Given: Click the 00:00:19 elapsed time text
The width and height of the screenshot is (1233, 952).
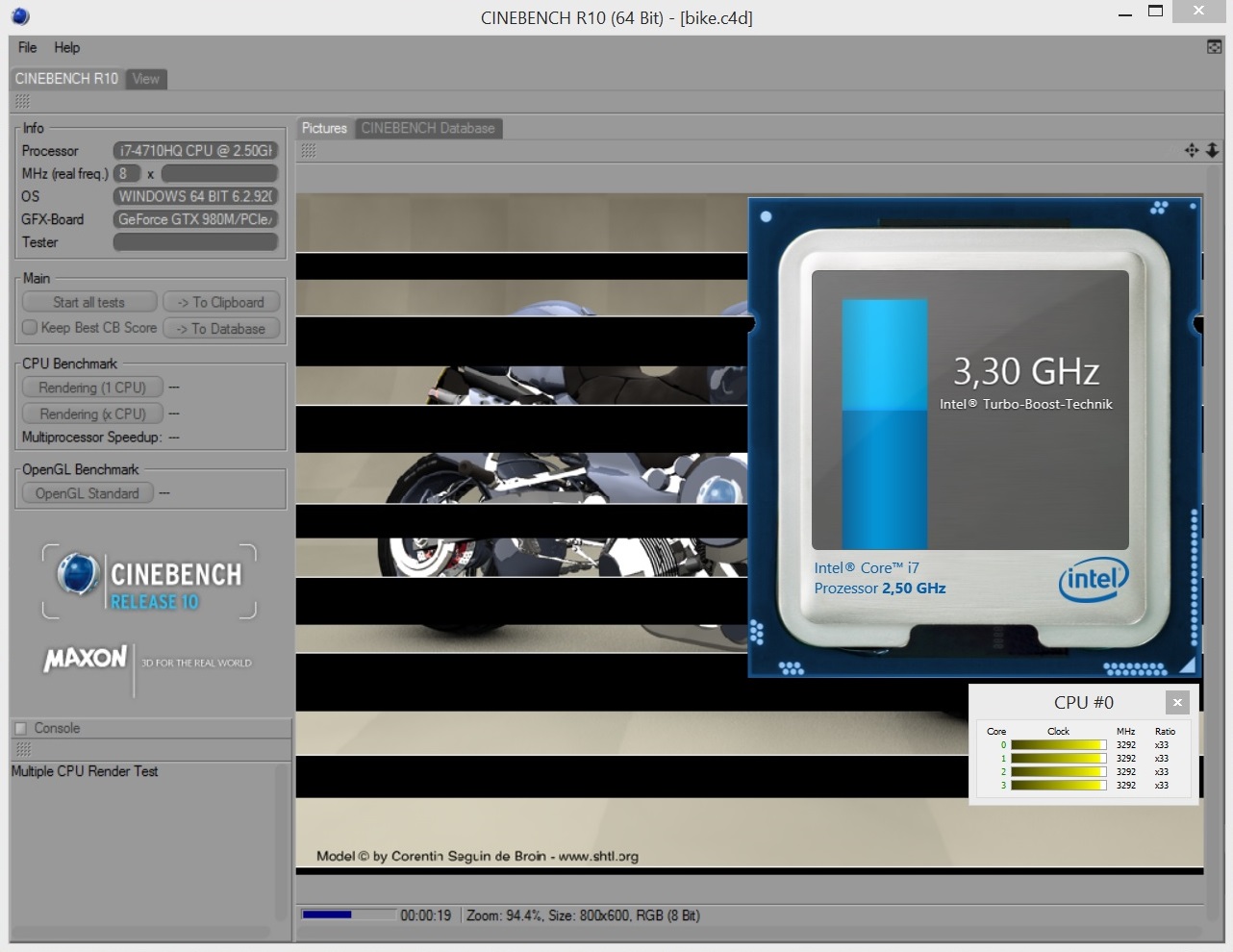Looking at the screenshot, I should click(426, 915).
